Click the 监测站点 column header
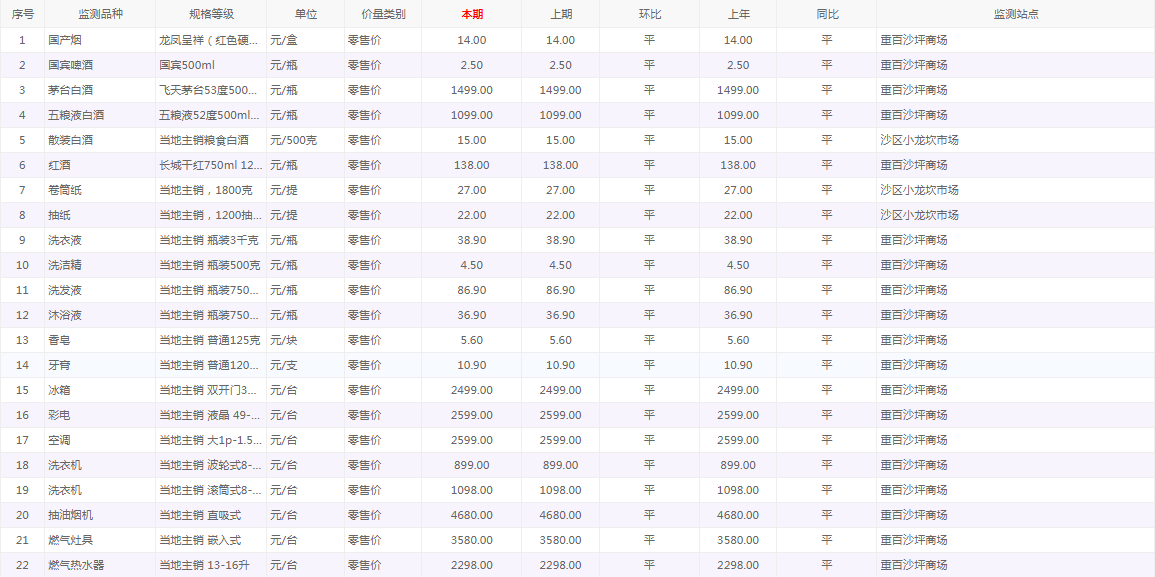1155x577 pixels. [1015, 14]
